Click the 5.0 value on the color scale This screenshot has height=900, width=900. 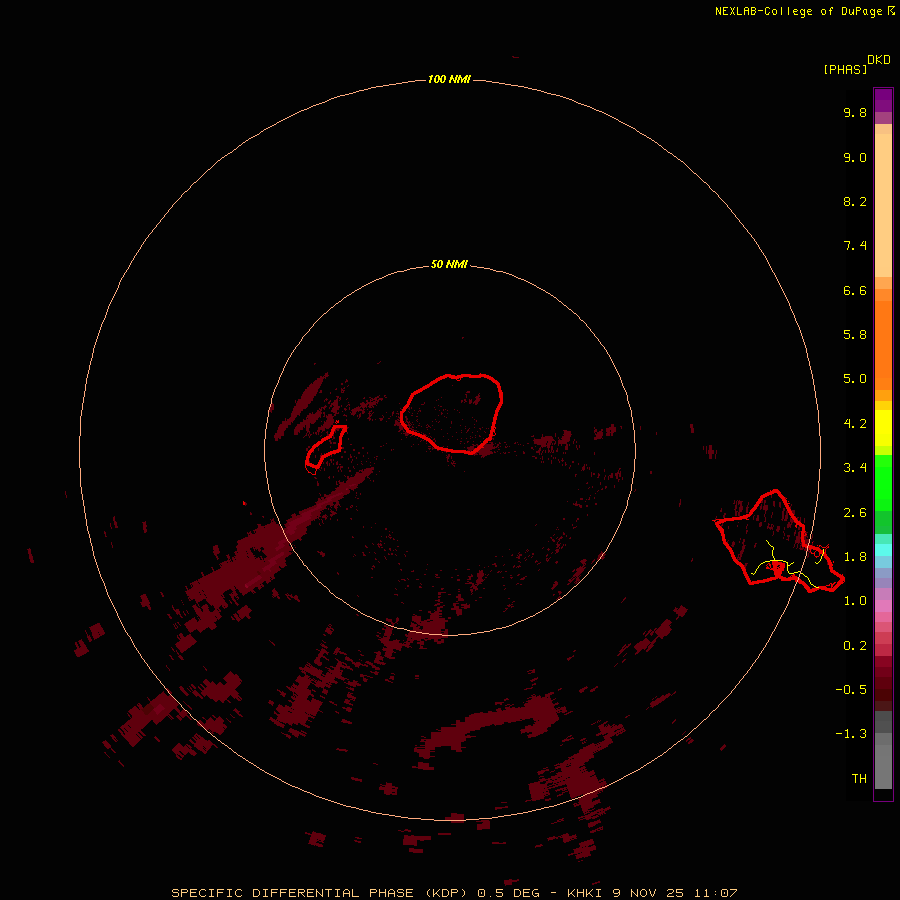[855, 379]
